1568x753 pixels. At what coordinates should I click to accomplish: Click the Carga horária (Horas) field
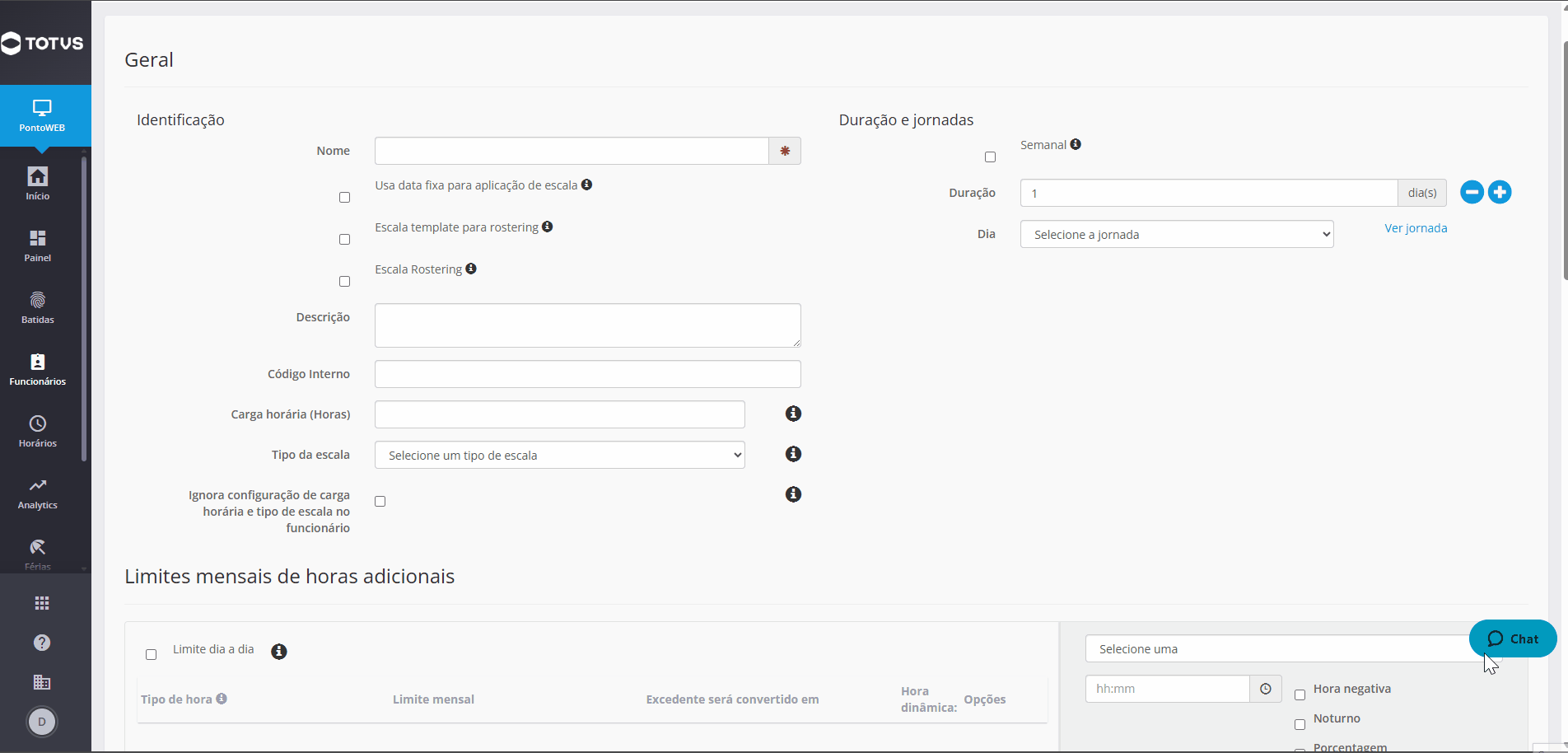point(560,414)
